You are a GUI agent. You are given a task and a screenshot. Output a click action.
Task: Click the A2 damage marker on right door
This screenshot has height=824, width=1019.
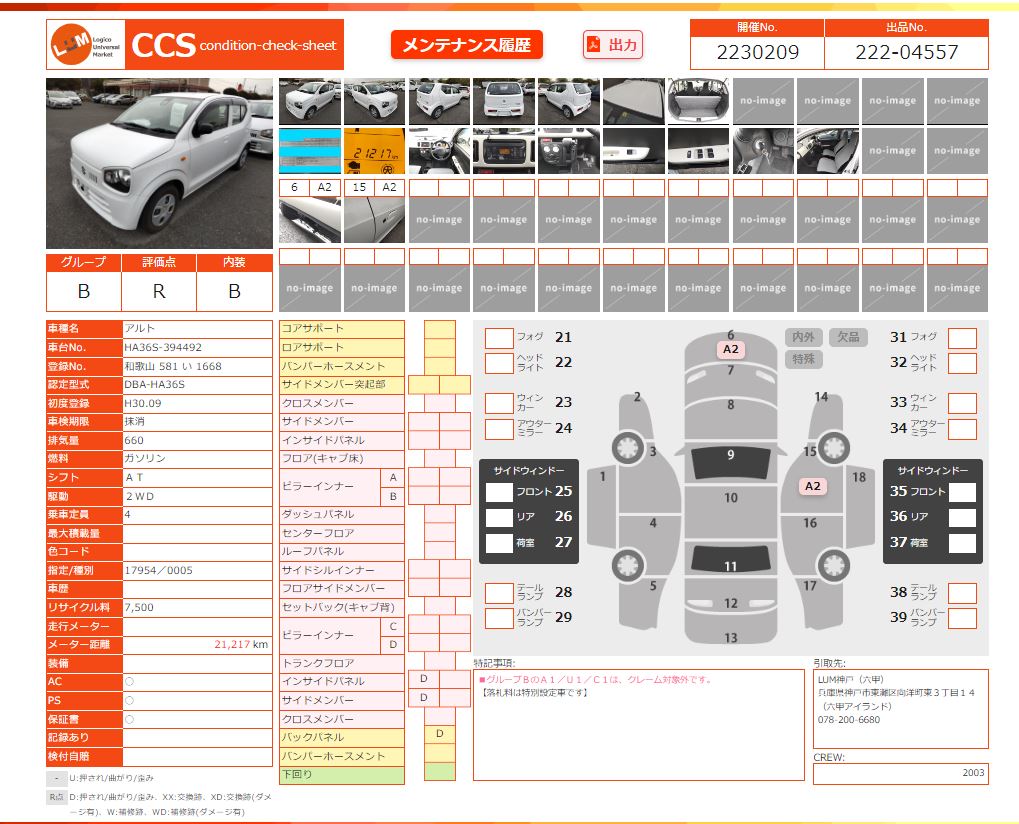812,486
